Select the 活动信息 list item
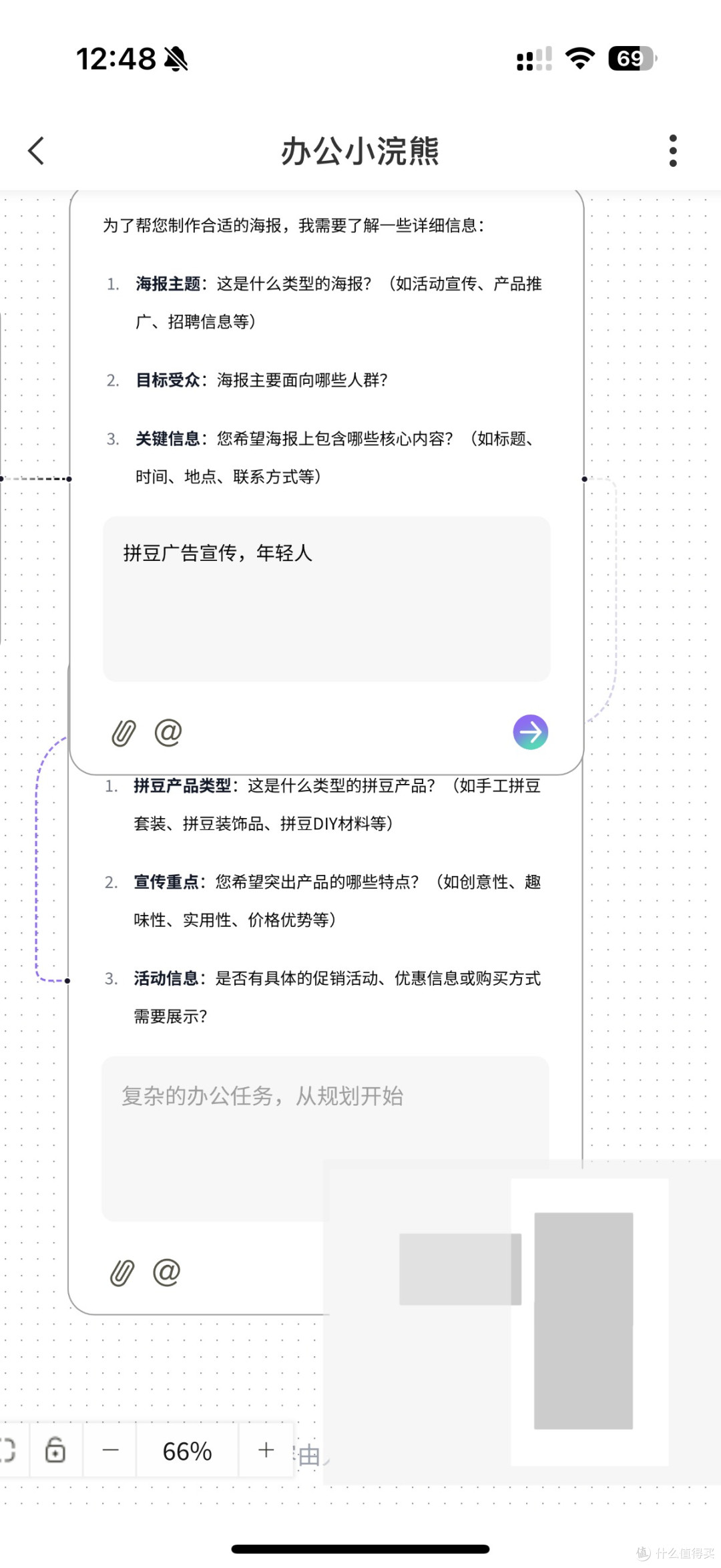The width and height of the screenshot is (721, 1568). coord(322,997)
